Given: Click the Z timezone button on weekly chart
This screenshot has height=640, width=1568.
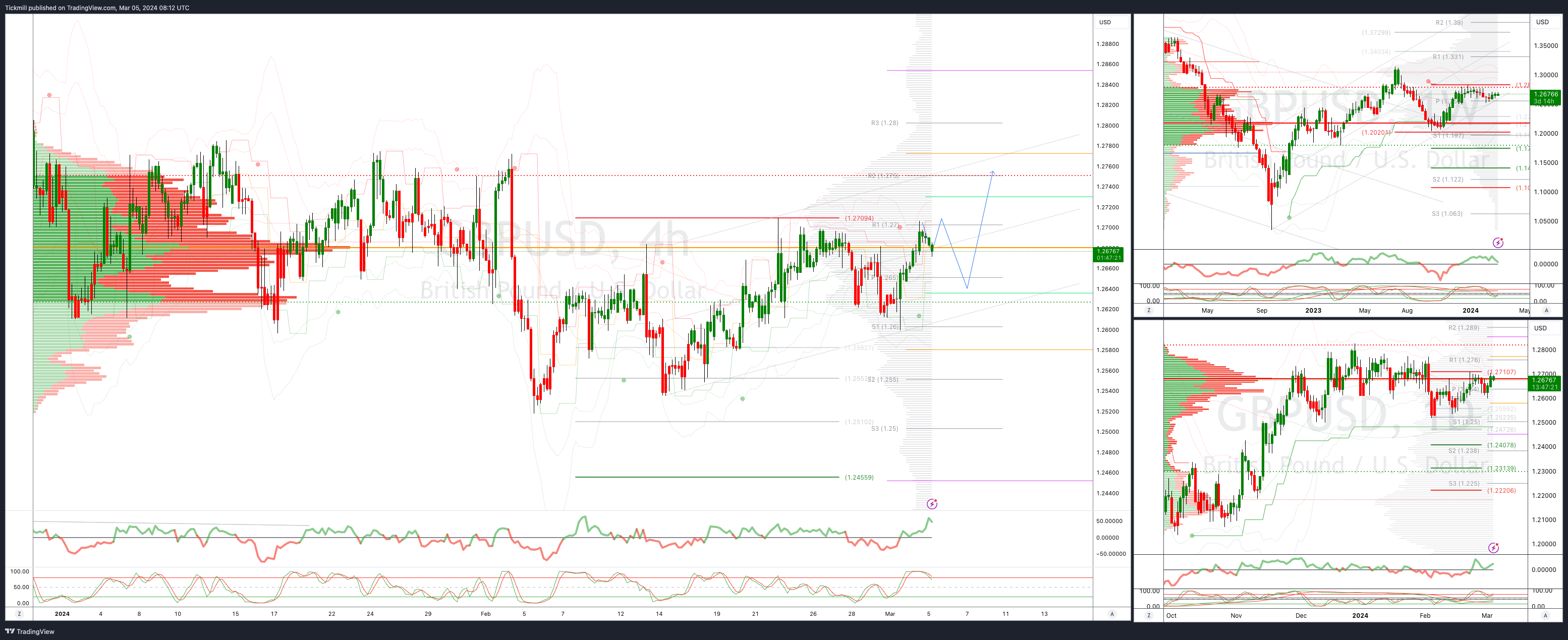Looking at the screenshot, I should point(1149,310).
